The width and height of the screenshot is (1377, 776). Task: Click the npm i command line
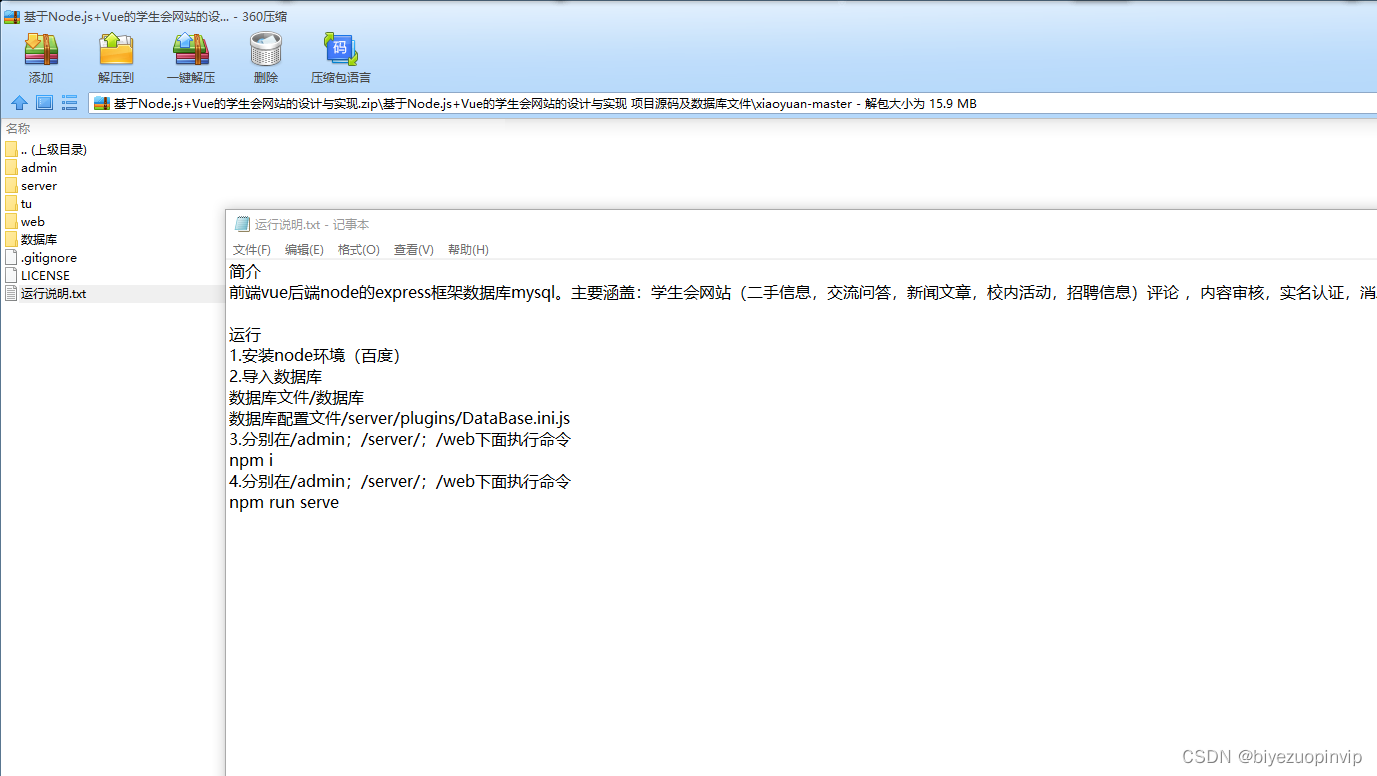pos(251,461)
